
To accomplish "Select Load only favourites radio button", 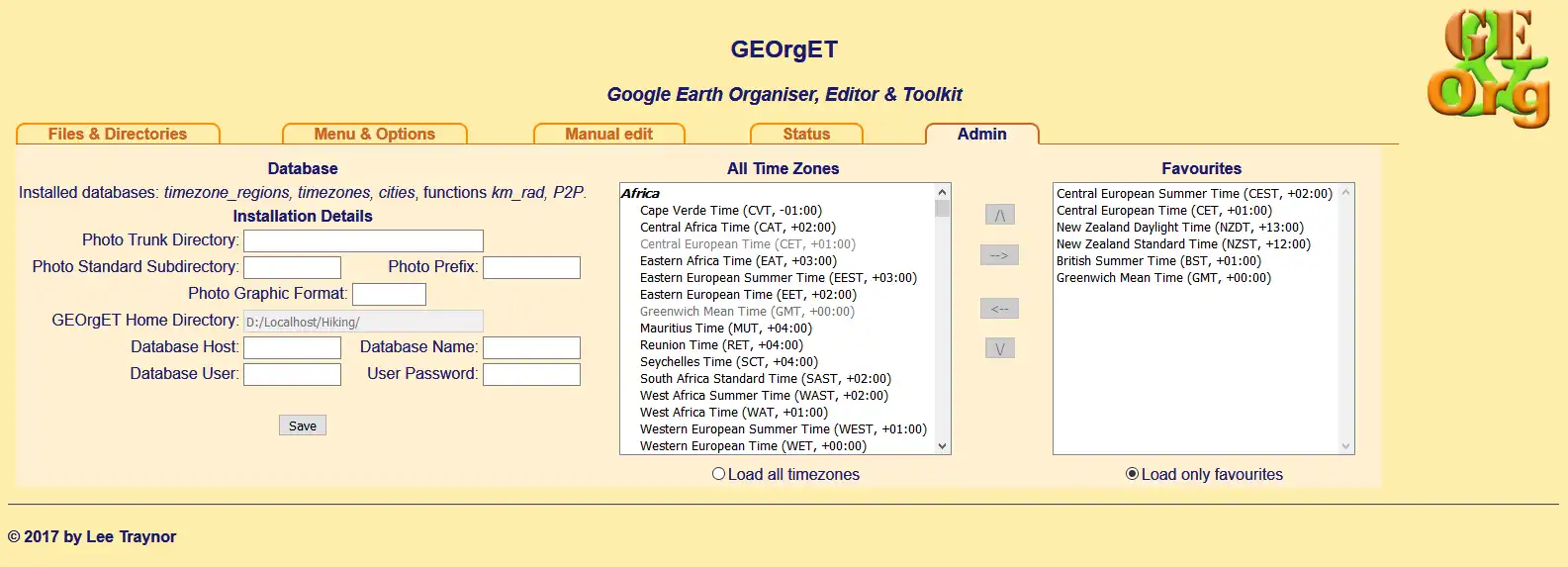I will (x=1133, y=474).
